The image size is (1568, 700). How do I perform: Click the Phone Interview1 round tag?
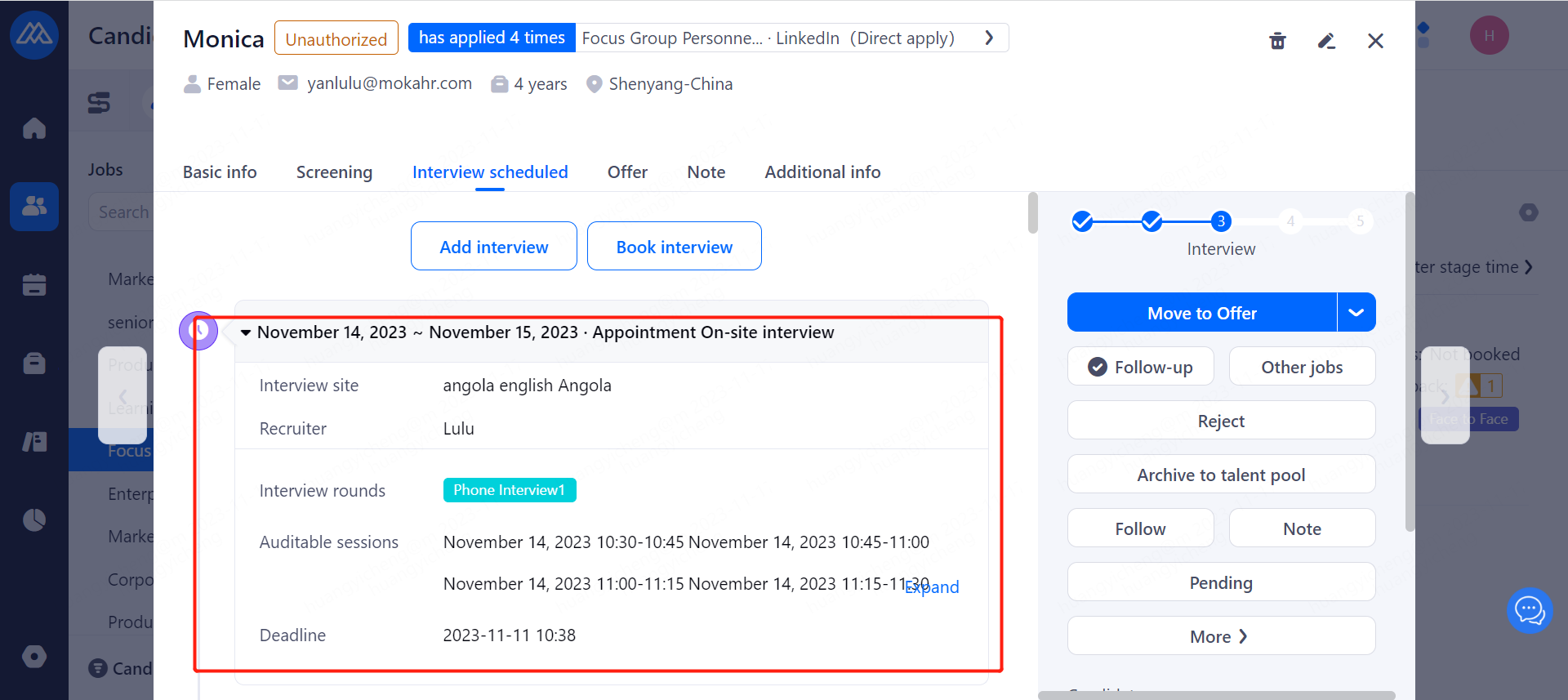tap(510, 490)
